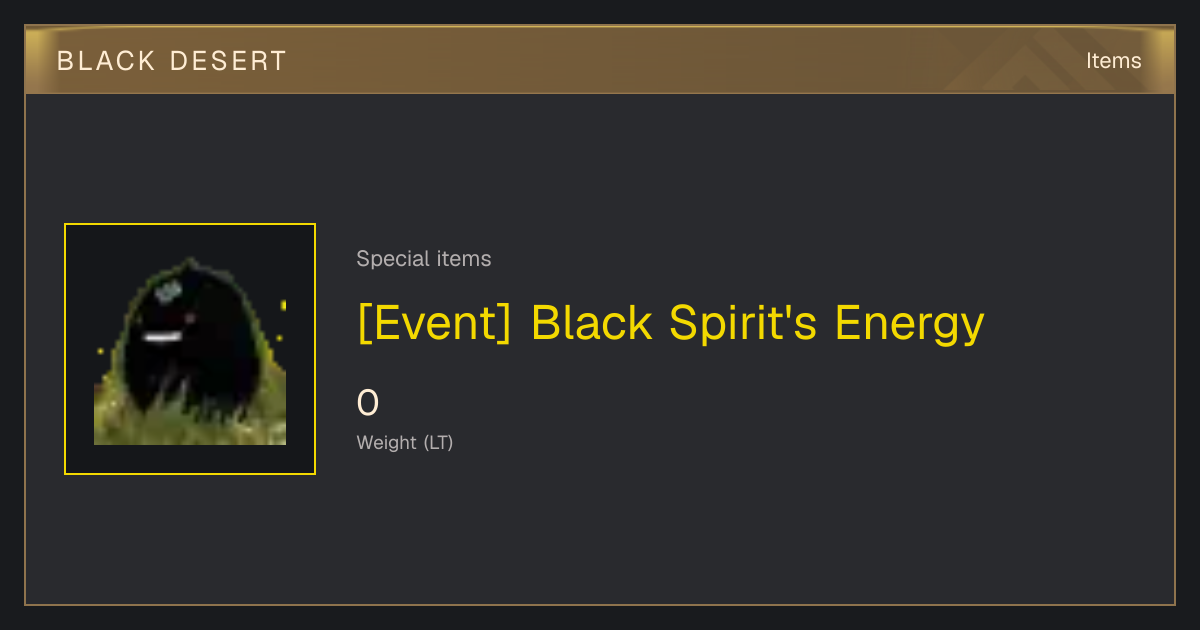Select the Weight (LT) label
The height and width of the screenshot is (630, 1200).
click(x=405, y=442)
